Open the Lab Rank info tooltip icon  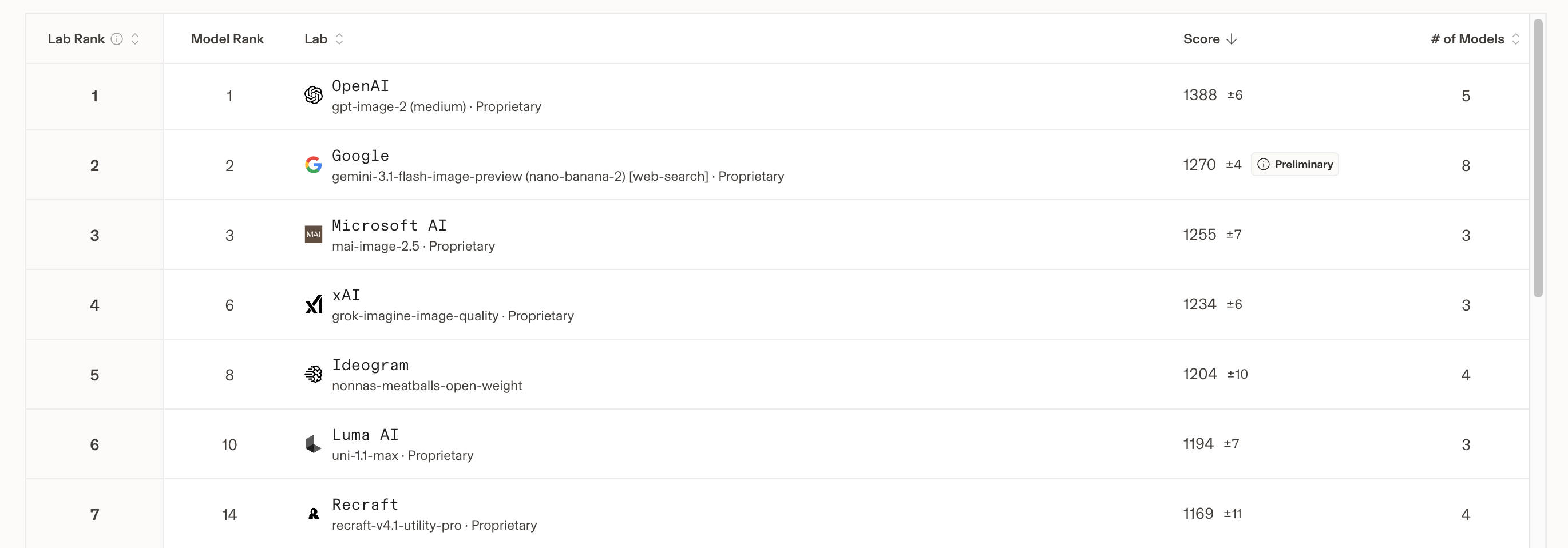pos(117,39)
